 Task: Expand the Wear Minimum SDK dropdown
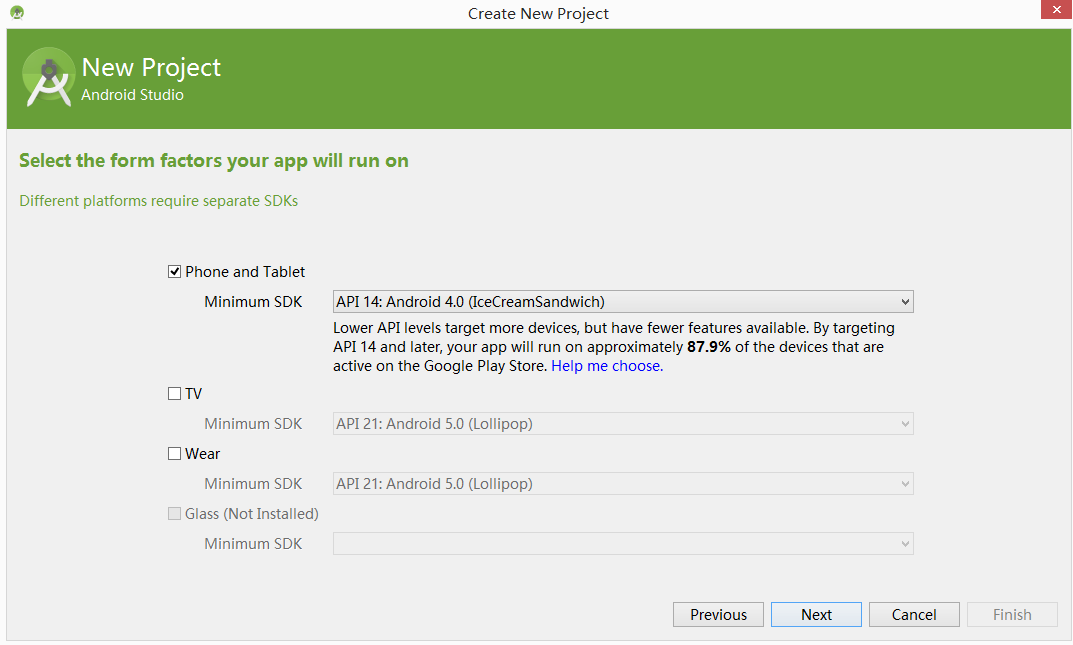[x=622, y=484]
